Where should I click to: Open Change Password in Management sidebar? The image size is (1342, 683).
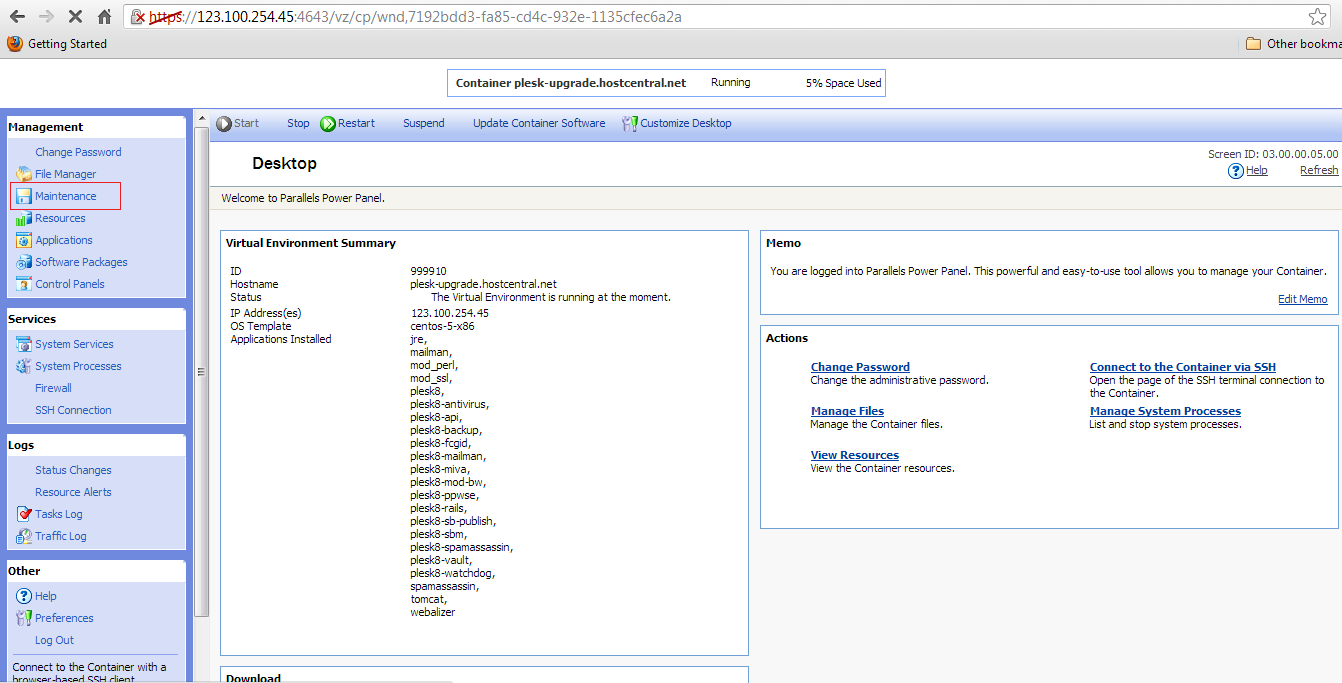(78, 152)
